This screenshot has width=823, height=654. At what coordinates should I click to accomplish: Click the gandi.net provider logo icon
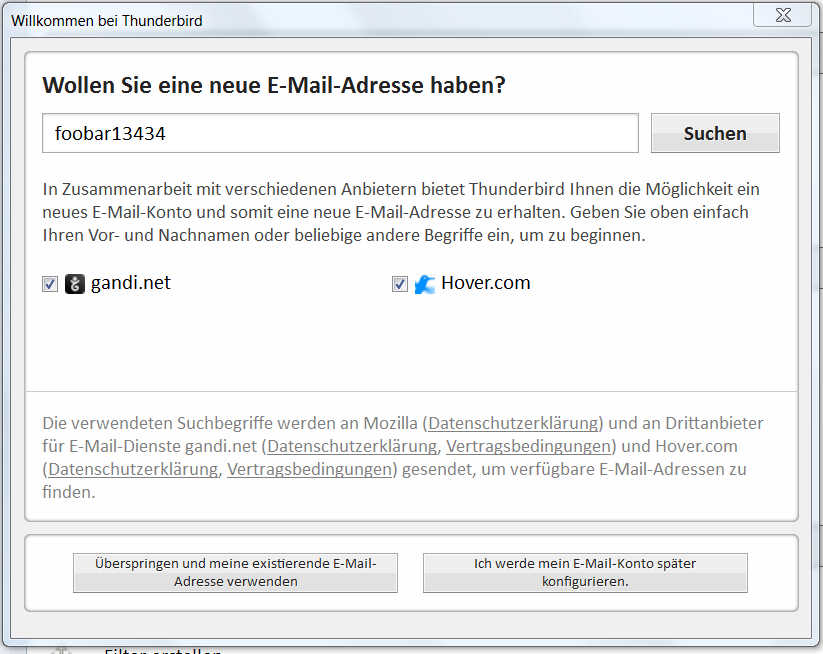[x=75, y=284]
